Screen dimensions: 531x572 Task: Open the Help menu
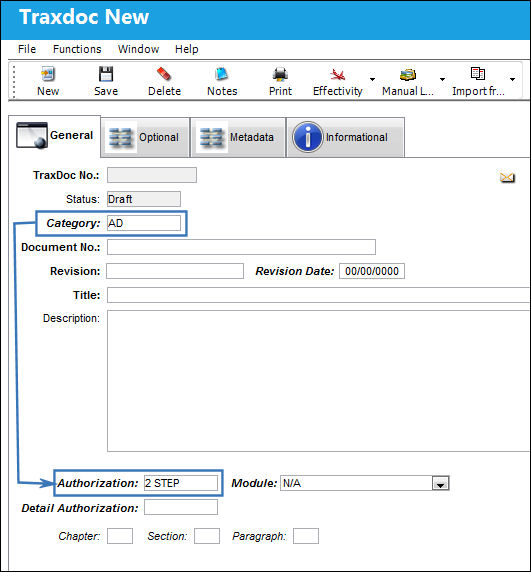pos(187,49)
